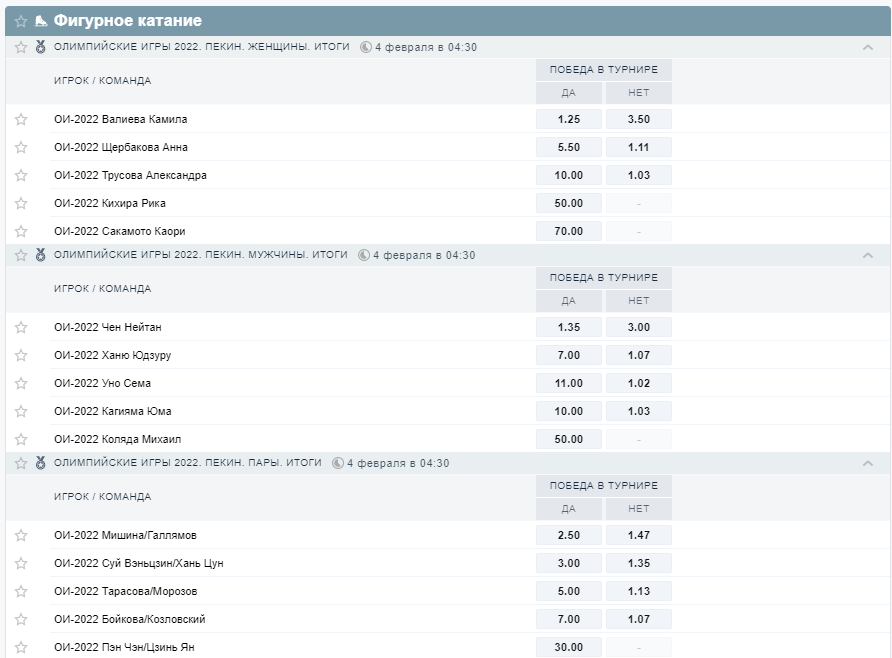Pick 7.00 odds for Ханю Юдзуру
The height and width of the screenshot is (658, 892).
569,355
